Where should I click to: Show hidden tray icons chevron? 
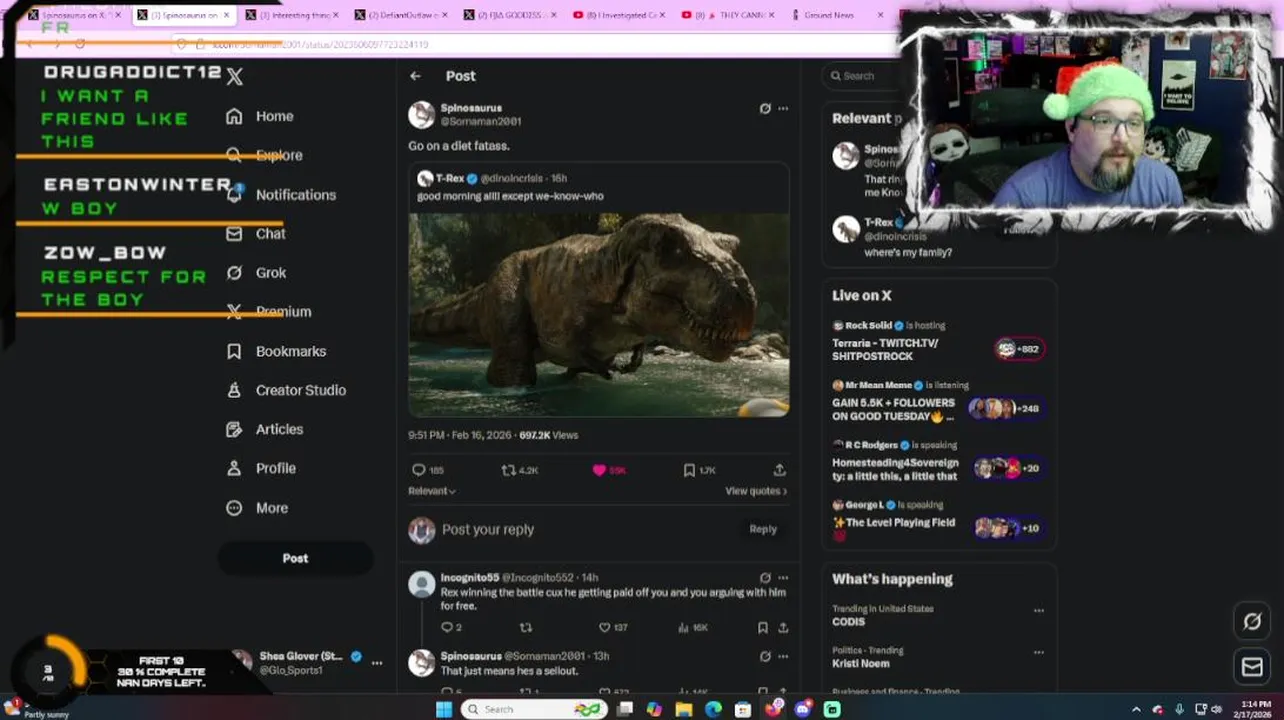click(1136, 709)
